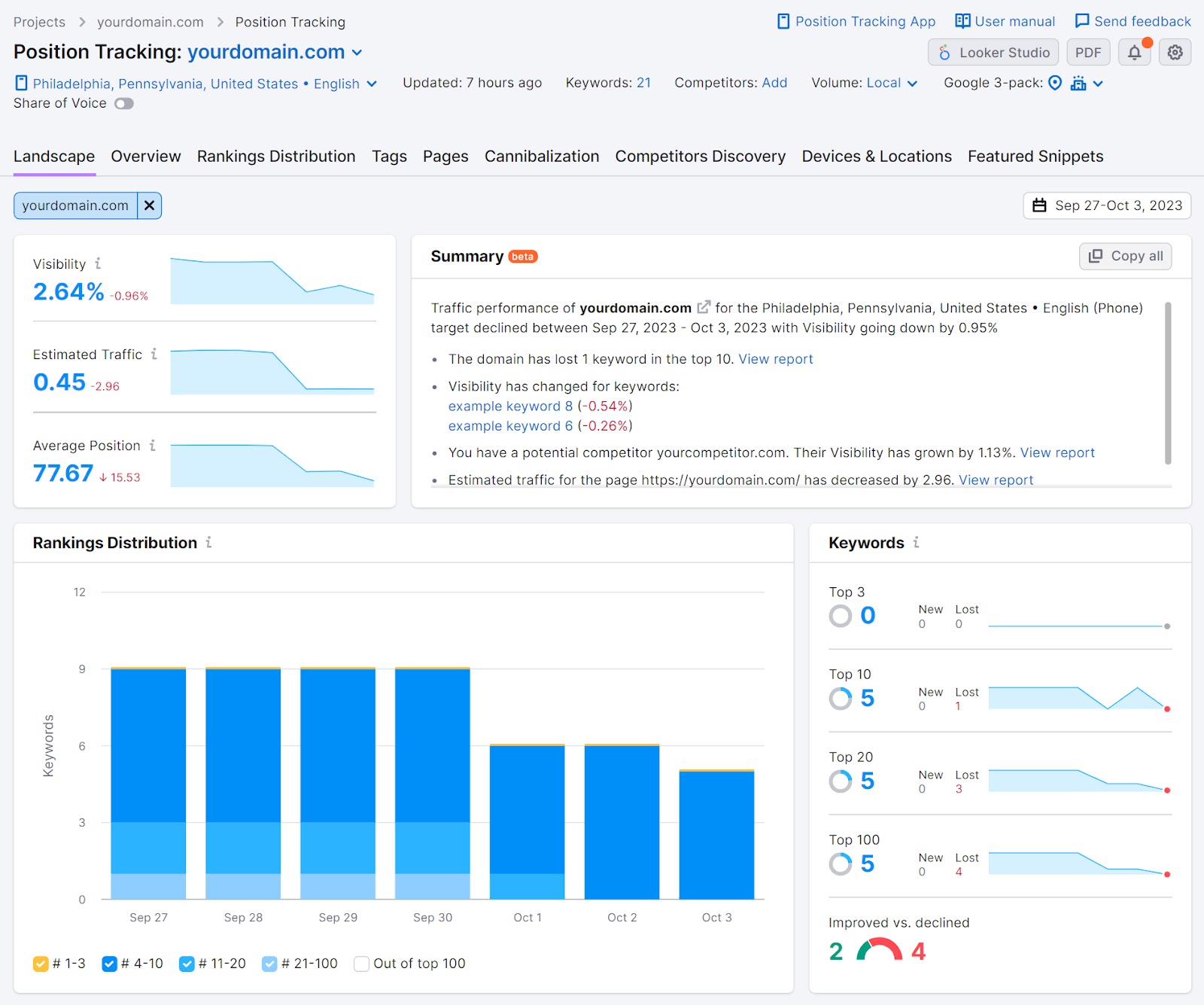Click the Send feedback icon

pyautogui.click(x=1082, y=22)
